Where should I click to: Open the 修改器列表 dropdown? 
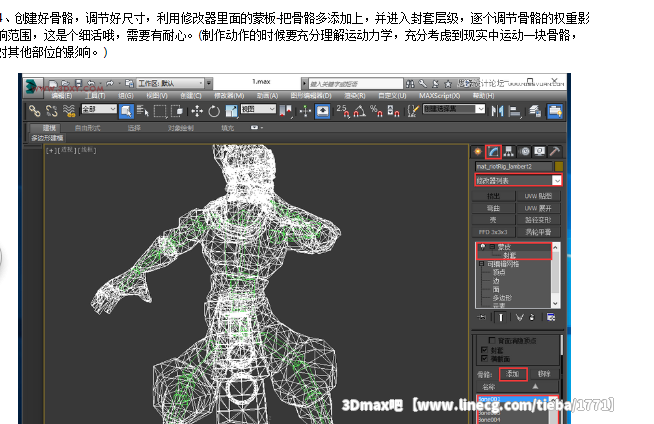518,181
